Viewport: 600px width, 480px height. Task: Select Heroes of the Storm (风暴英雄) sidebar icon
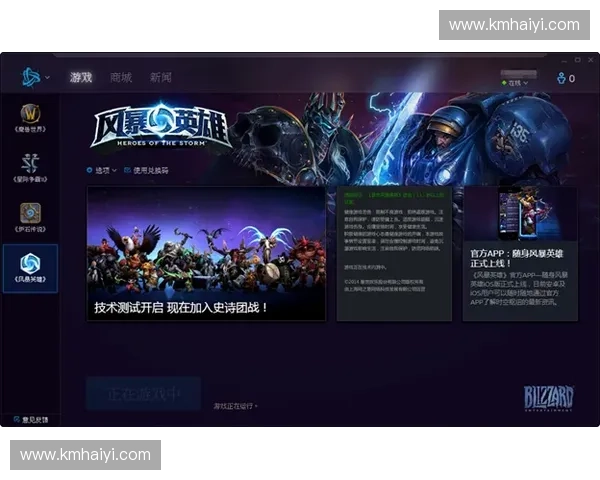[x=30, y=264]
